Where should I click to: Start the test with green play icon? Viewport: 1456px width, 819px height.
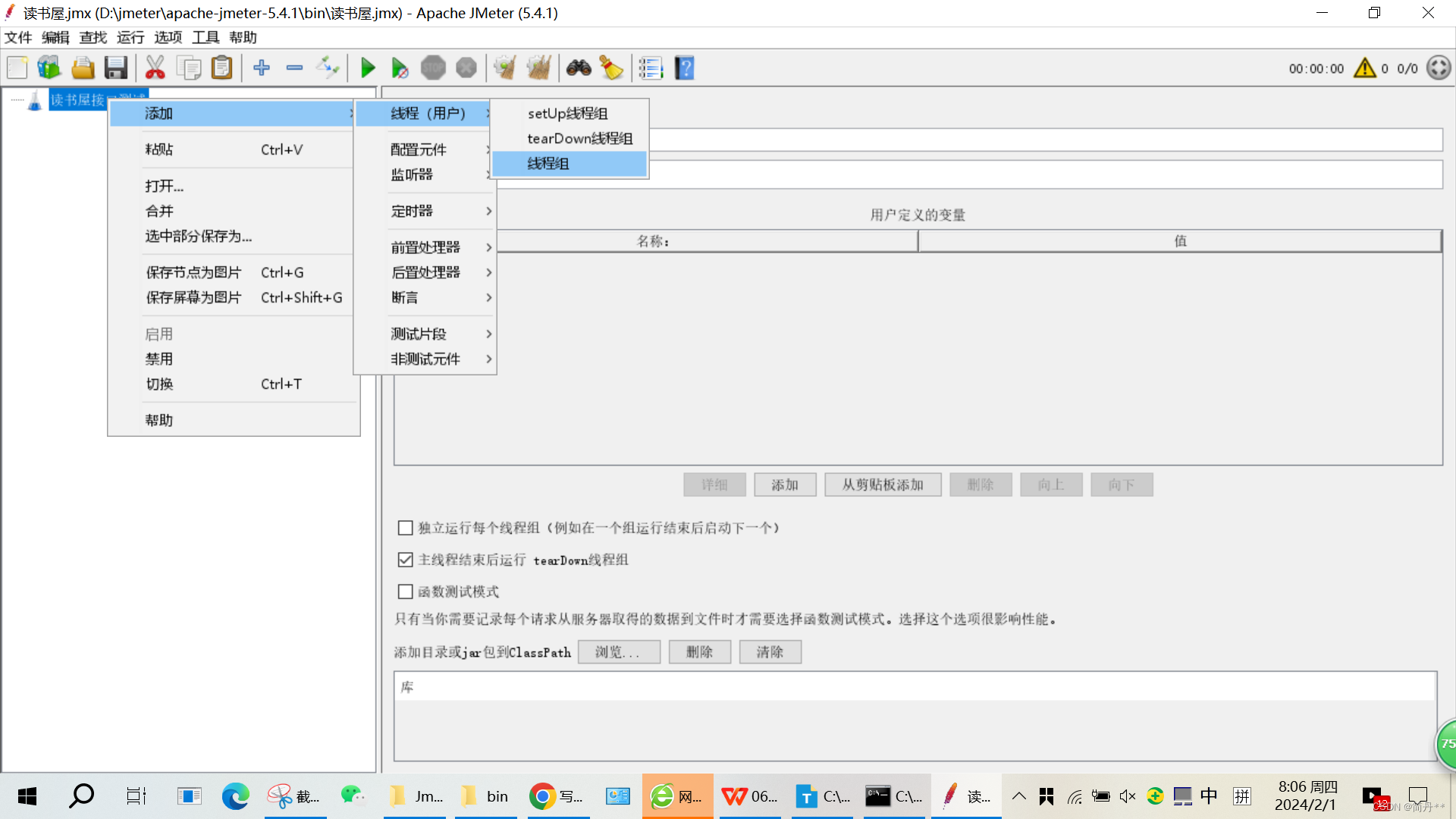368,68
